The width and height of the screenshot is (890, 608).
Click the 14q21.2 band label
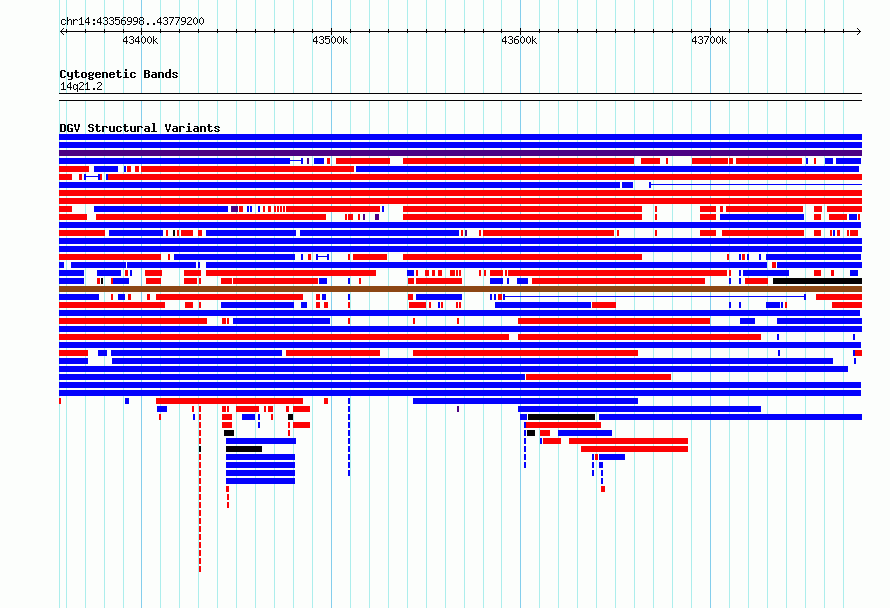81,86
